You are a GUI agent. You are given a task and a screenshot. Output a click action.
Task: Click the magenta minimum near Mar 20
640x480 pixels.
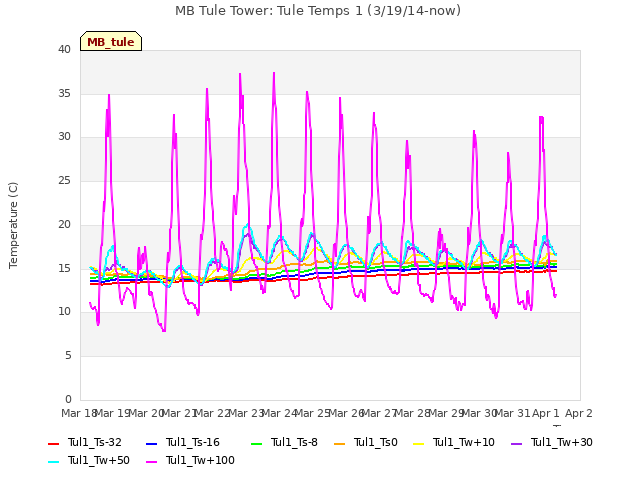point(164,331)
